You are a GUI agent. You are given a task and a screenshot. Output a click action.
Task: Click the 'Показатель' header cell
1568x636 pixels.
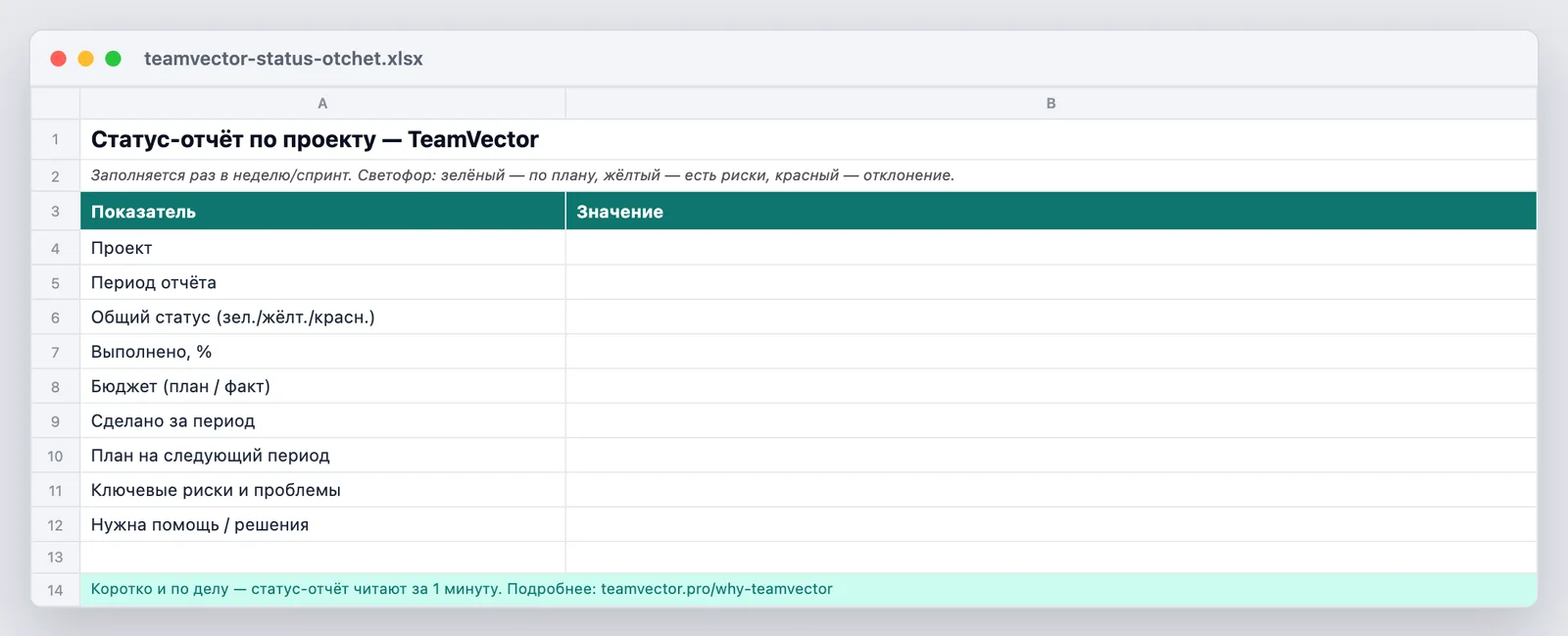pos(322,211)
